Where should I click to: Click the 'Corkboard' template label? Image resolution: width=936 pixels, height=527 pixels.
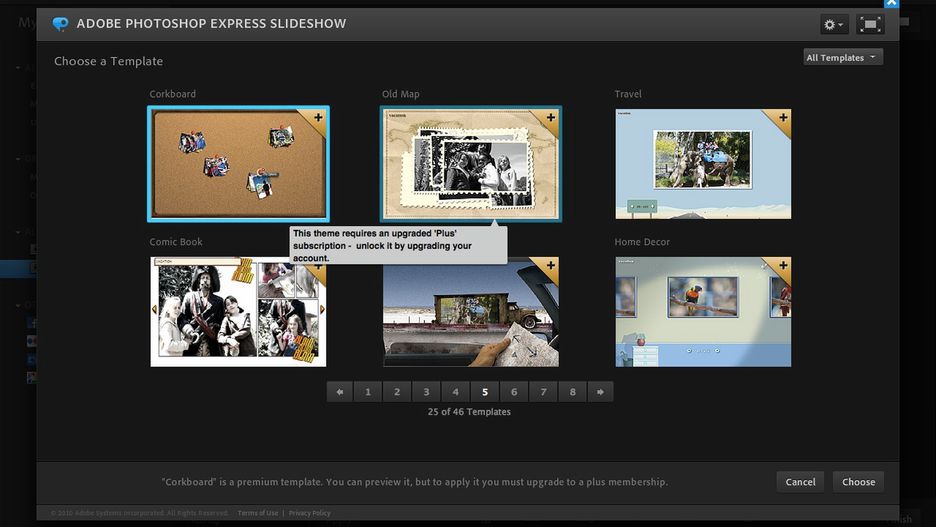pos(173,94)
